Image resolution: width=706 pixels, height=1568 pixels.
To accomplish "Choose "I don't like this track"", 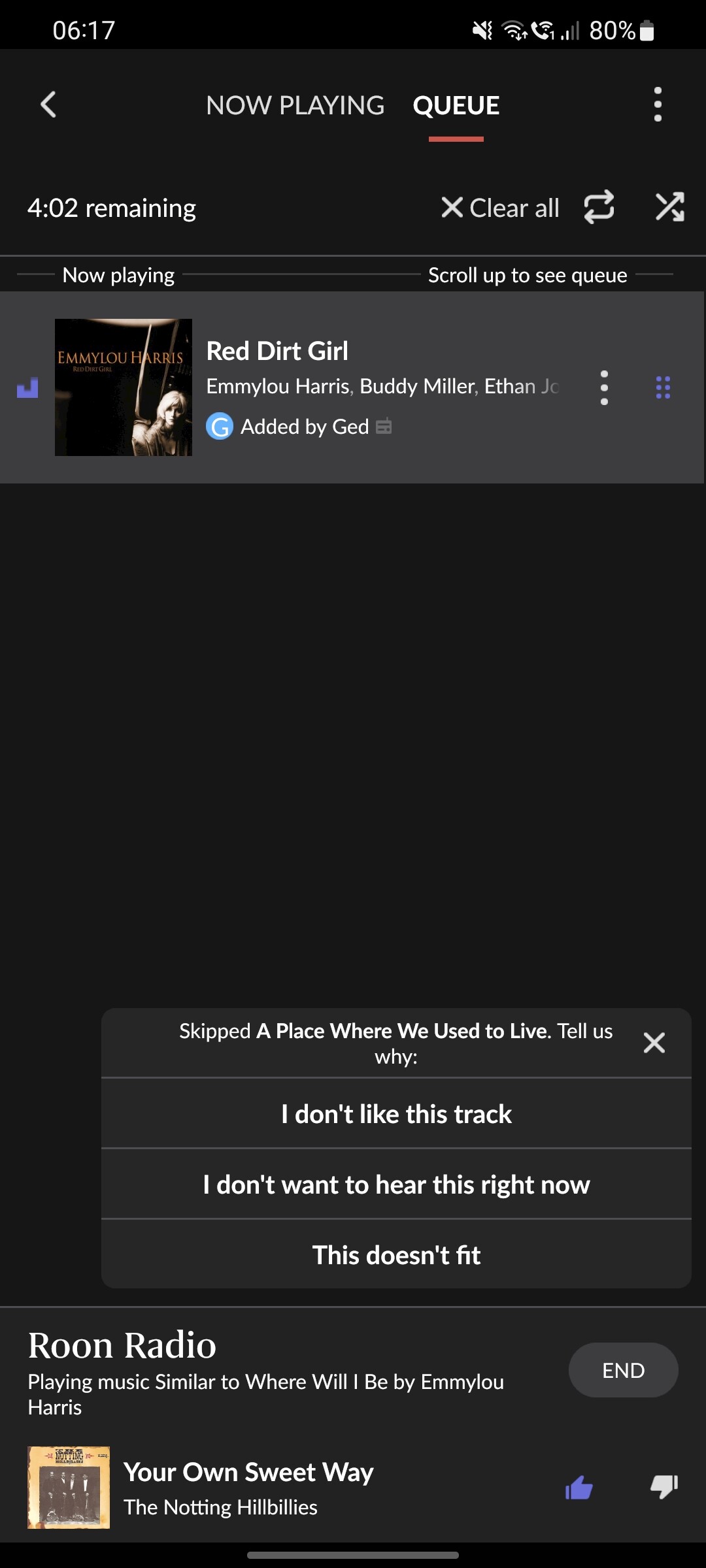I will coord(396,1114).
